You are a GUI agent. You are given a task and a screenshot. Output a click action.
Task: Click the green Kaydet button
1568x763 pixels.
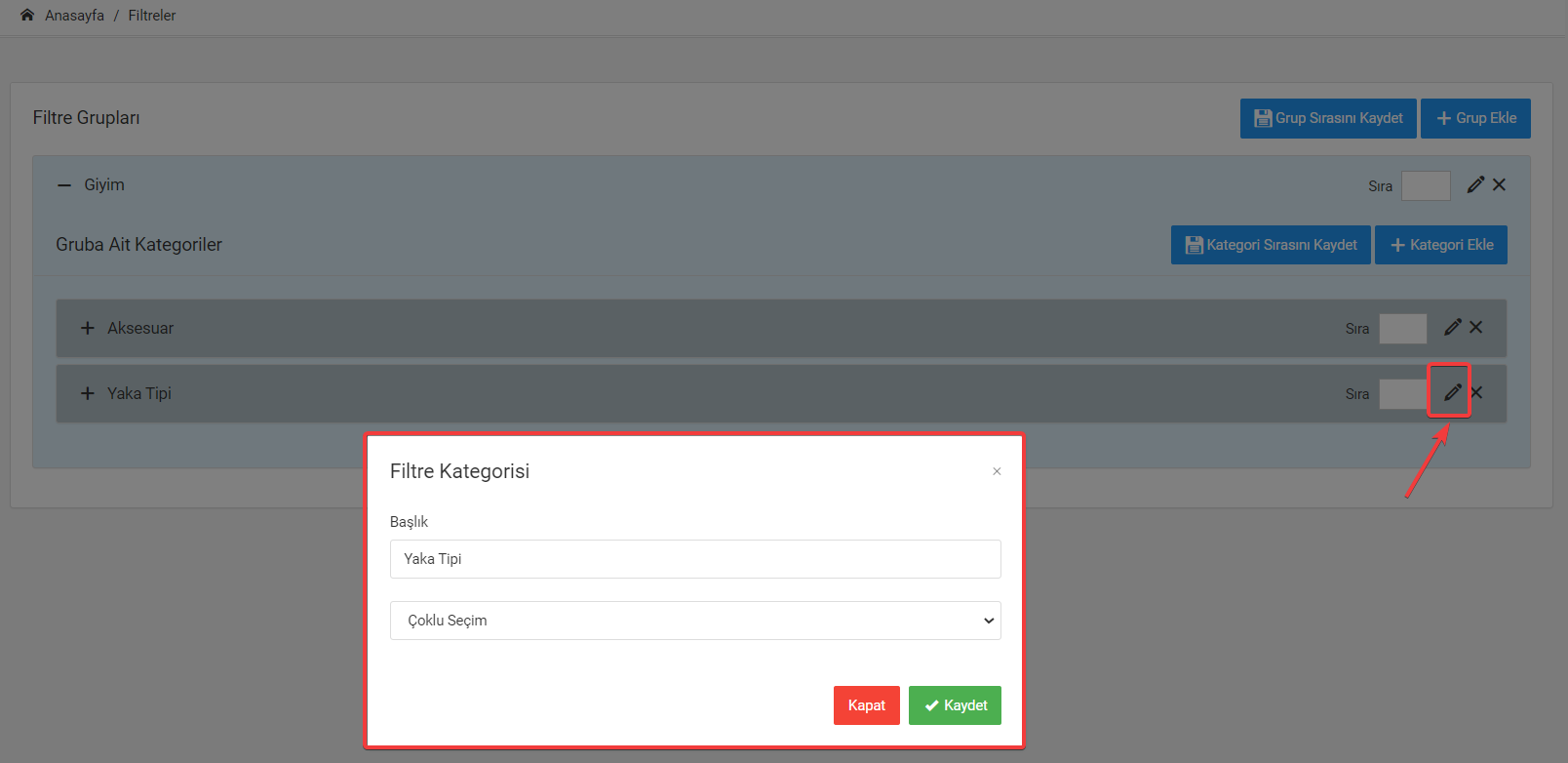coord(955,705)
